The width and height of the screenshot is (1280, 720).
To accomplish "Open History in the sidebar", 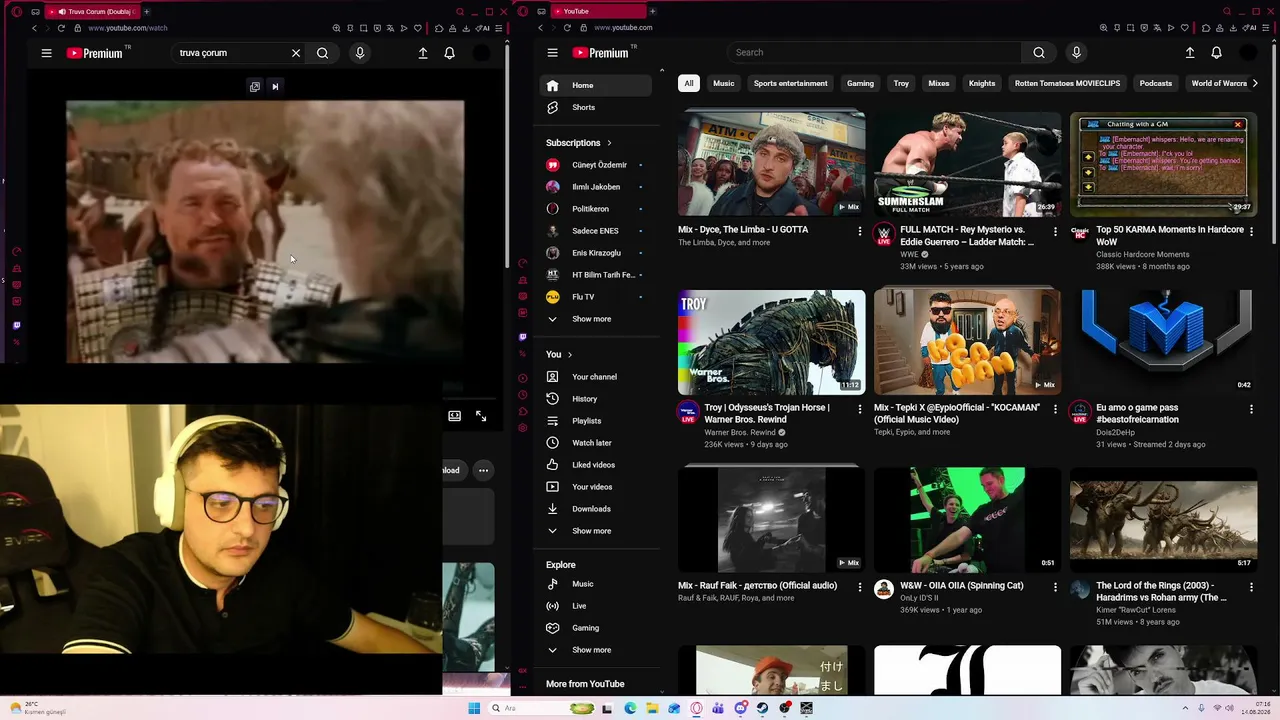I will [596, 399].
